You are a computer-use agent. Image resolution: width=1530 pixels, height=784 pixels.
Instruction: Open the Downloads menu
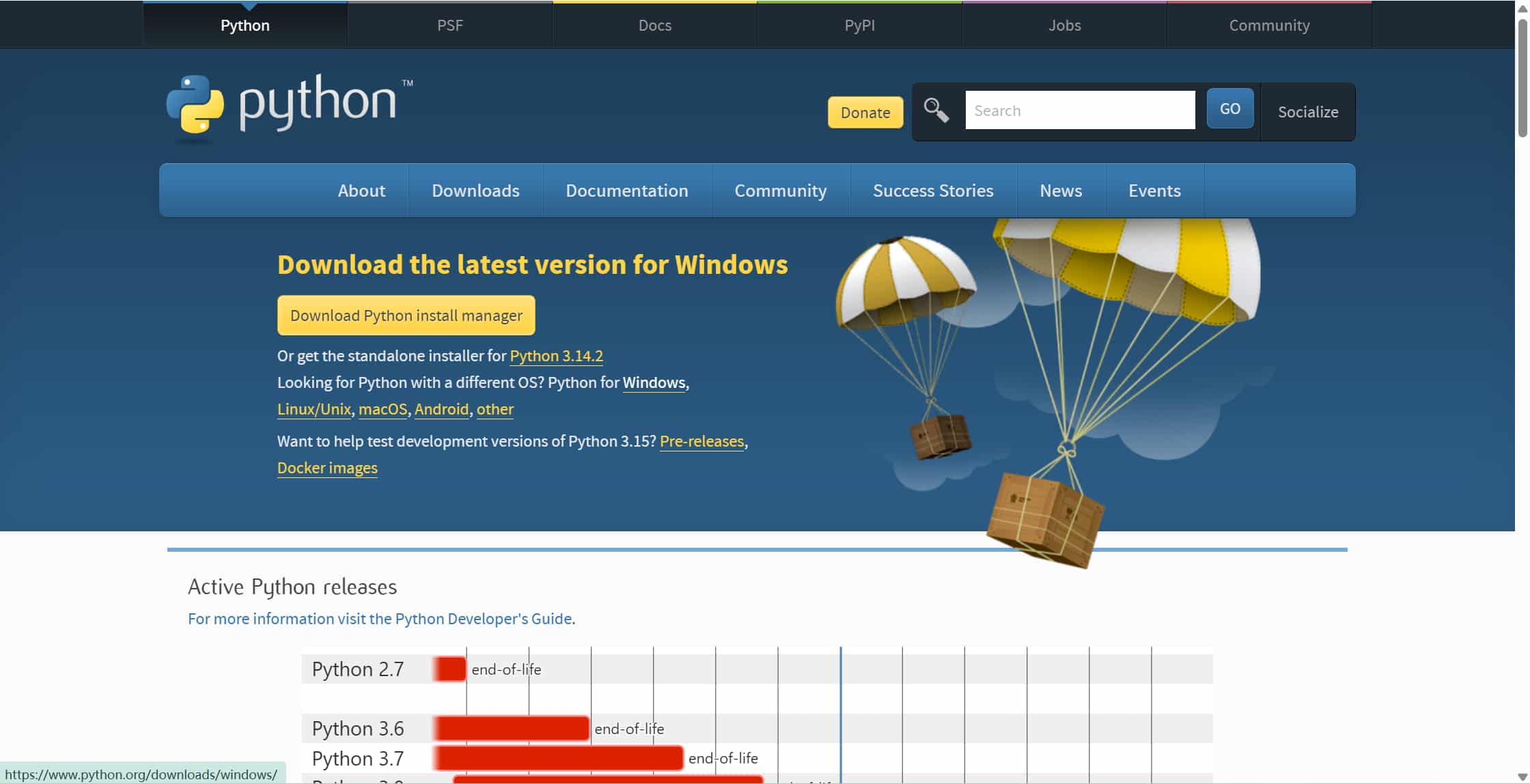tap(475, 191)
